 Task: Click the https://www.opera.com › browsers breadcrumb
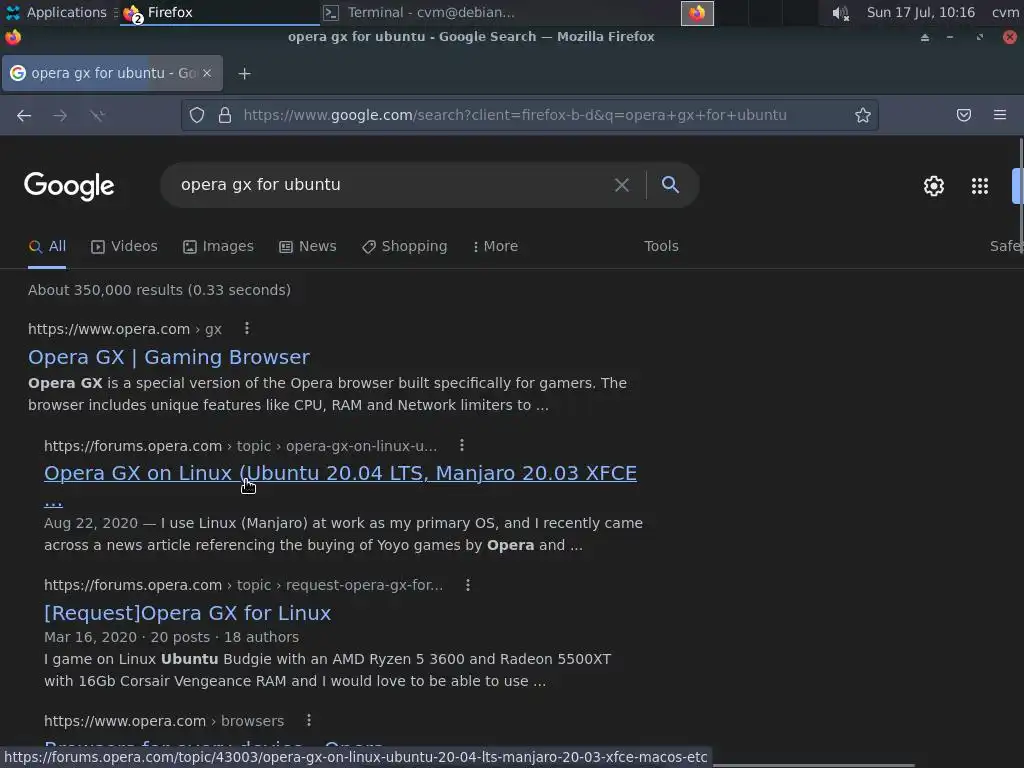click(164, 721)
